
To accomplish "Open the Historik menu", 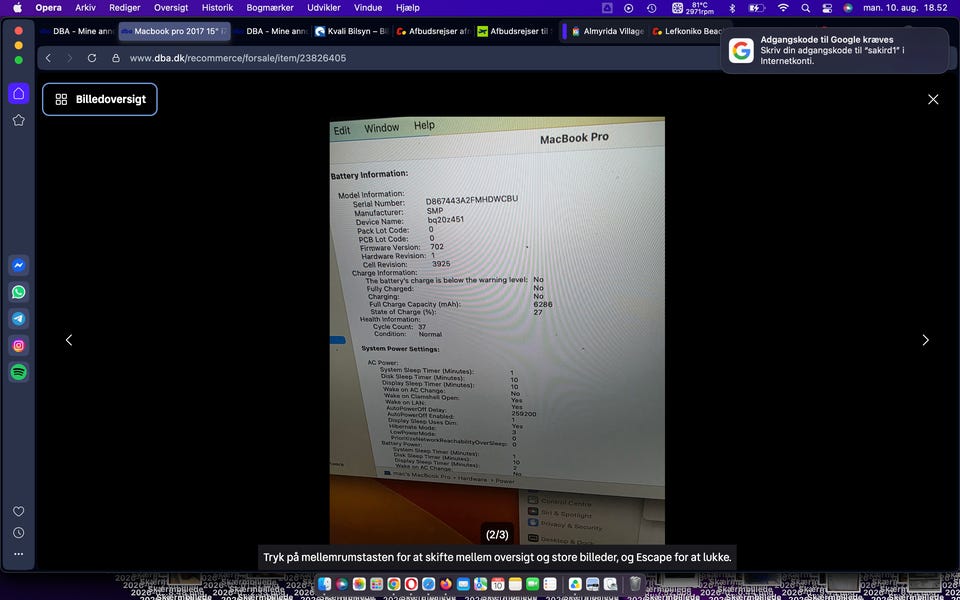I will pos(217,8).
